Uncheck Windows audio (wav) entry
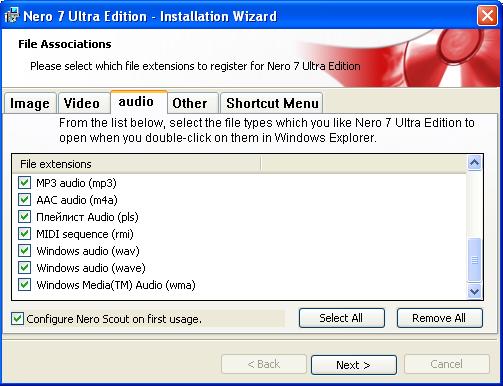 point(24,251)
